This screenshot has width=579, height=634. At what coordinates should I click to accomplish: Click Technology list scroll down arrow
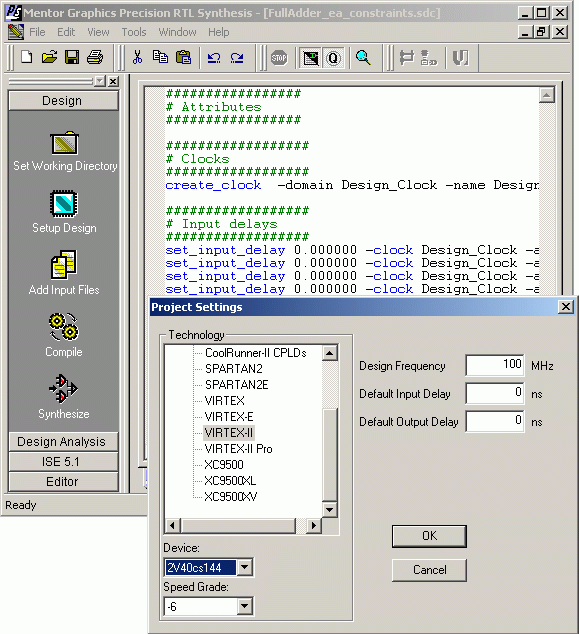pos(330,509)
